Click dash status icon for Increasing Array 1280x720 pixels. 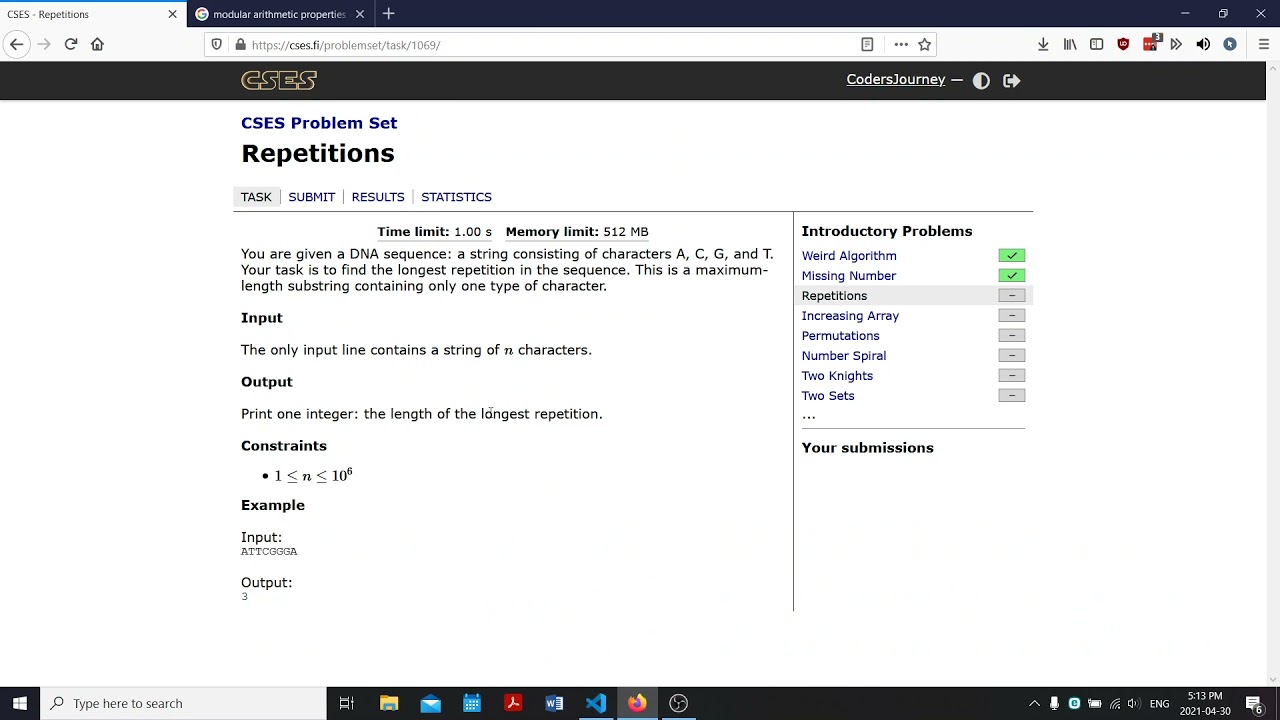coord(1011,316)
